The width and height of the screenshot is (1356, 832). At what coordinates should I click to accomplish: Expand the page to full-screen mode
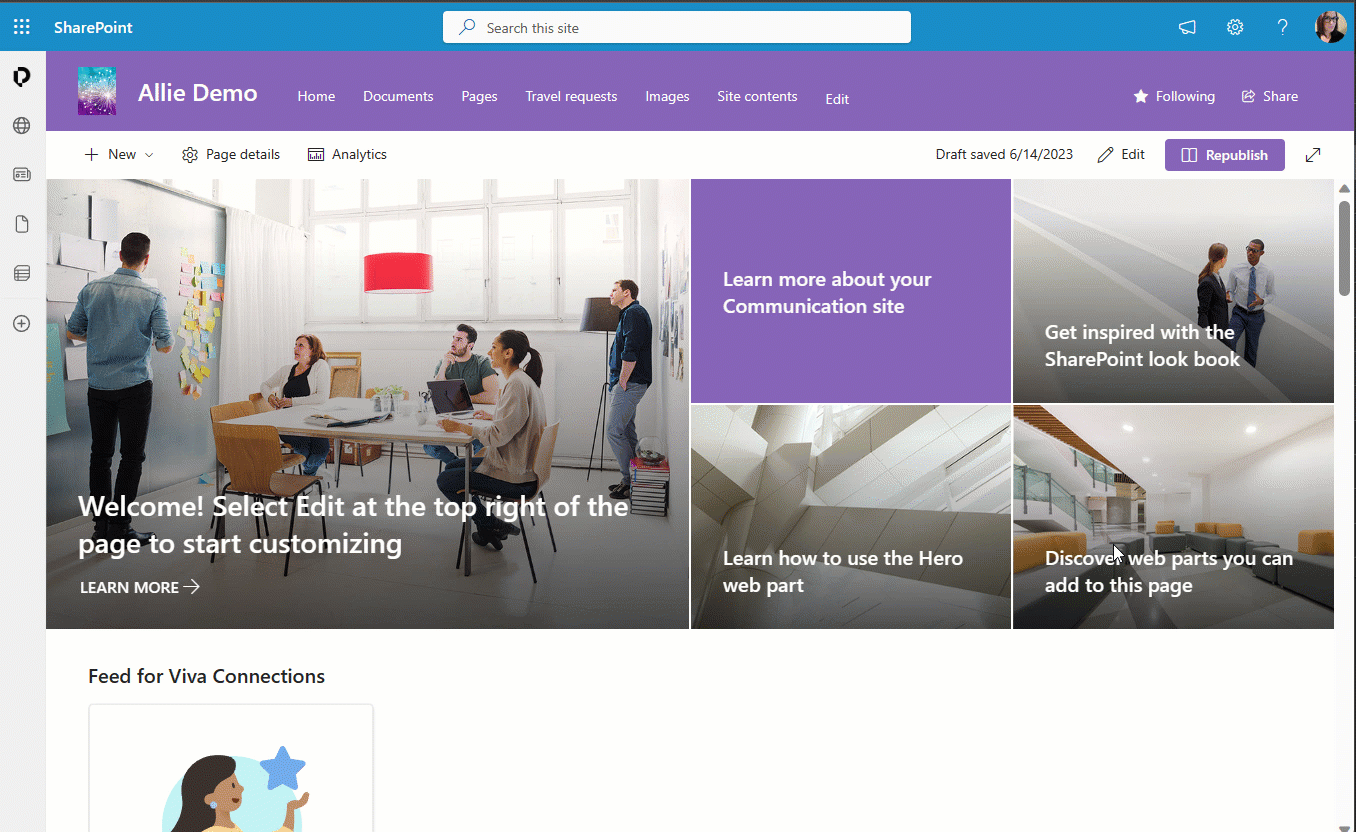click(x=1313, y=155)
